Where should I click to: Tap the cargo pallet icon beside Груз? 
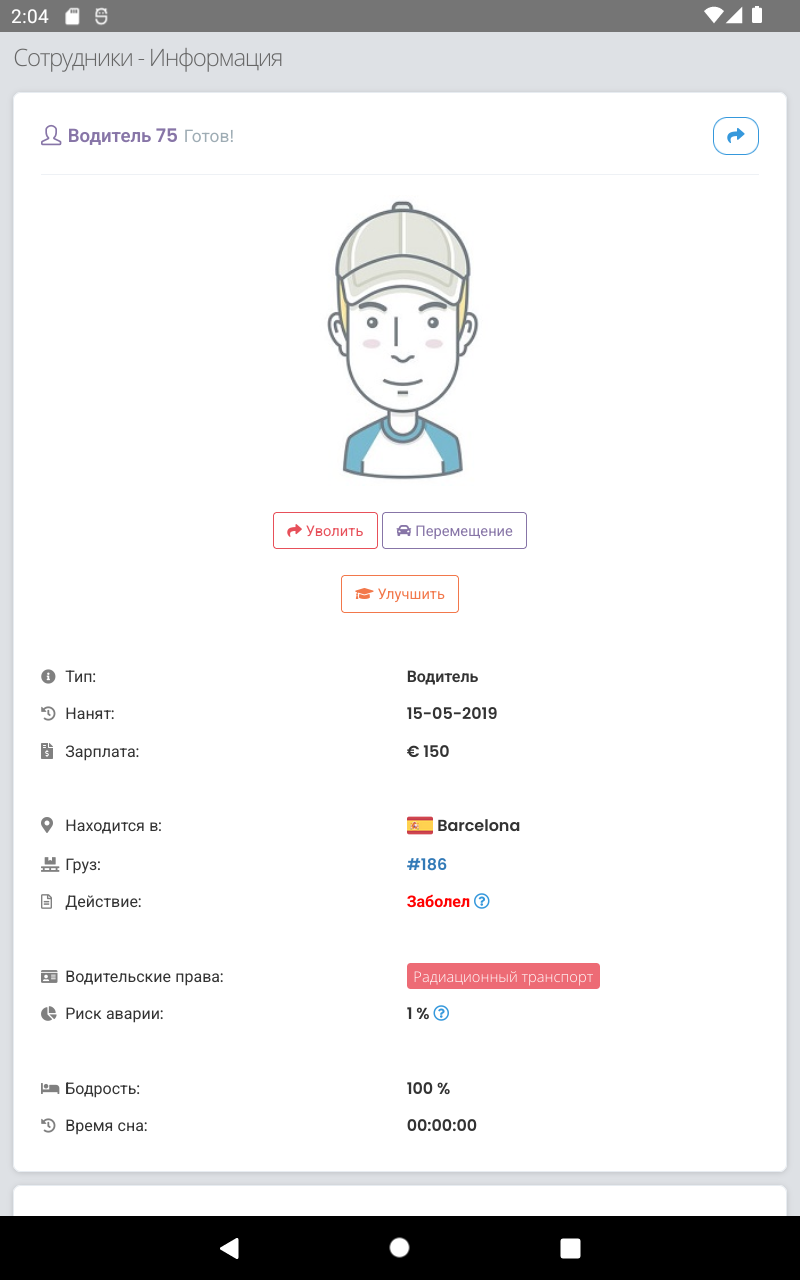point(47,864)
